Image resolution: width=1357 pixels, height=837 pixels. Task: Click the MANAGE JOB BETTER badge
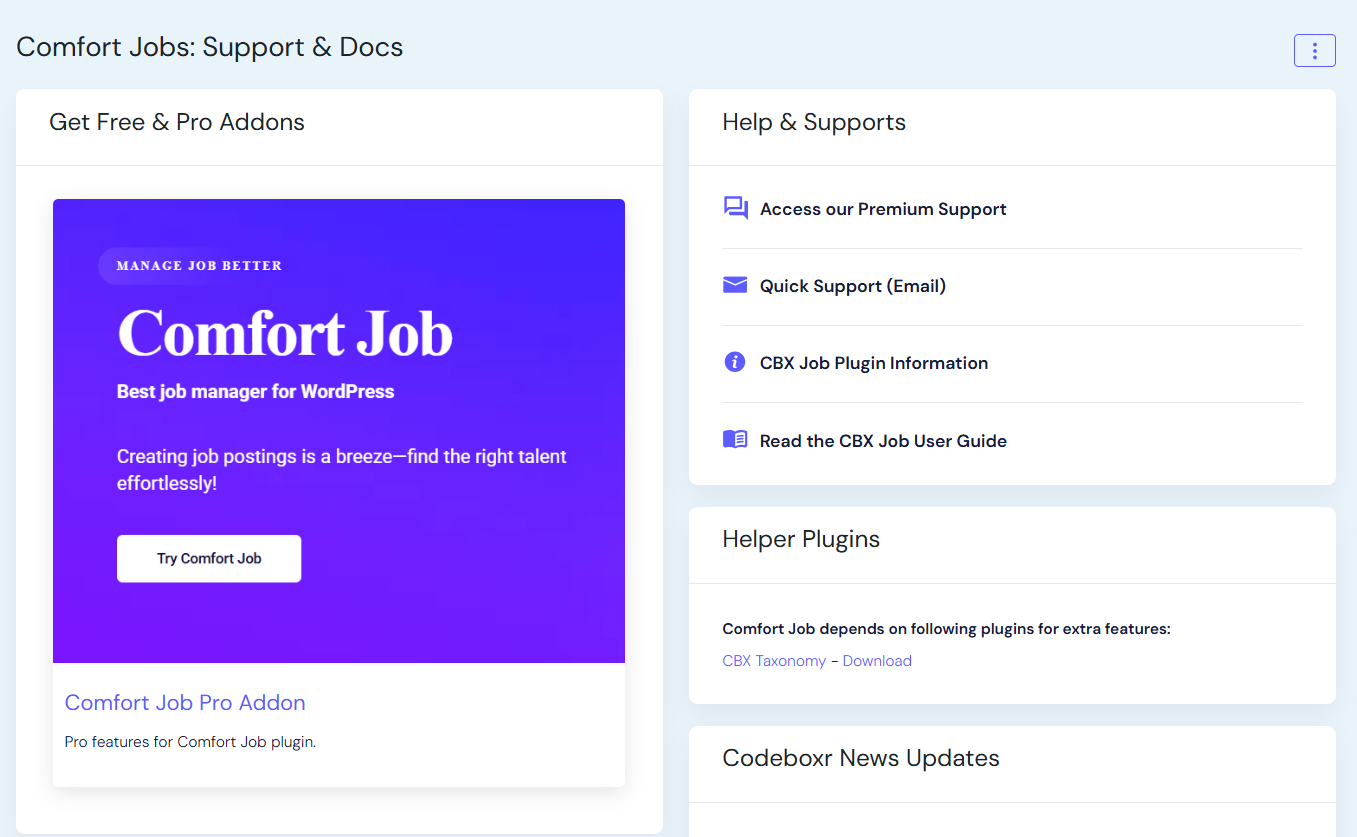[199, 266]
